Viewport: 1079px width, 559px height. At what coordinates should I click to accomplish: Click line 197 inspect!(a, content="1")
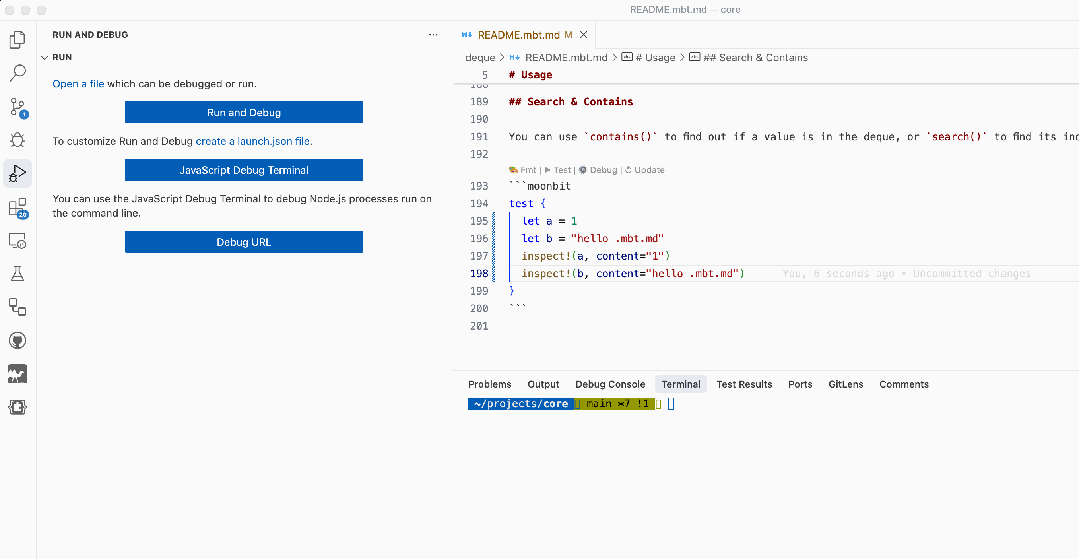click(595, 256)
